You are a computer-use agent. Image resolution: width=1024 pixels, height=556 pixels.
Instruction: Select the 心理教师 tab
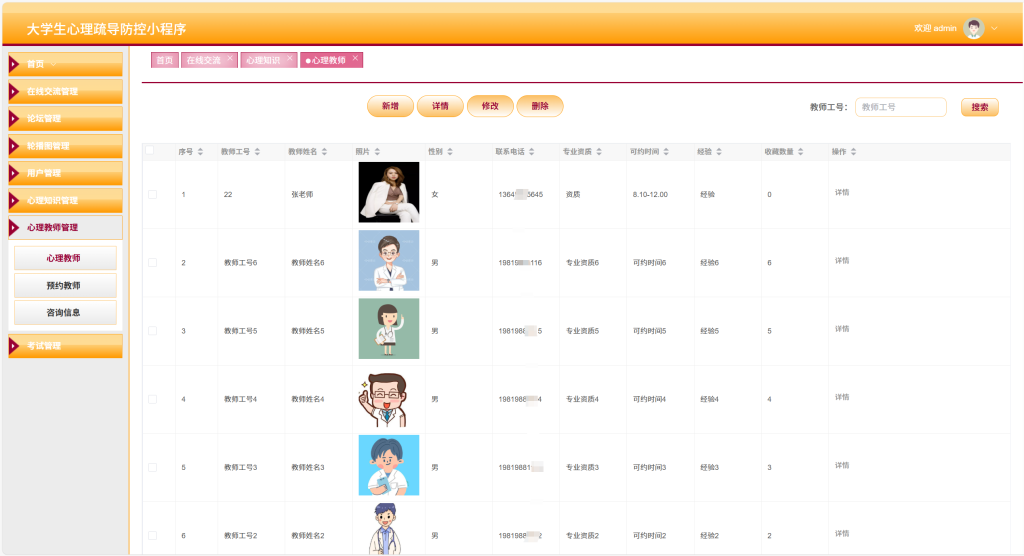pyautogui.click(x=328, y=60)
